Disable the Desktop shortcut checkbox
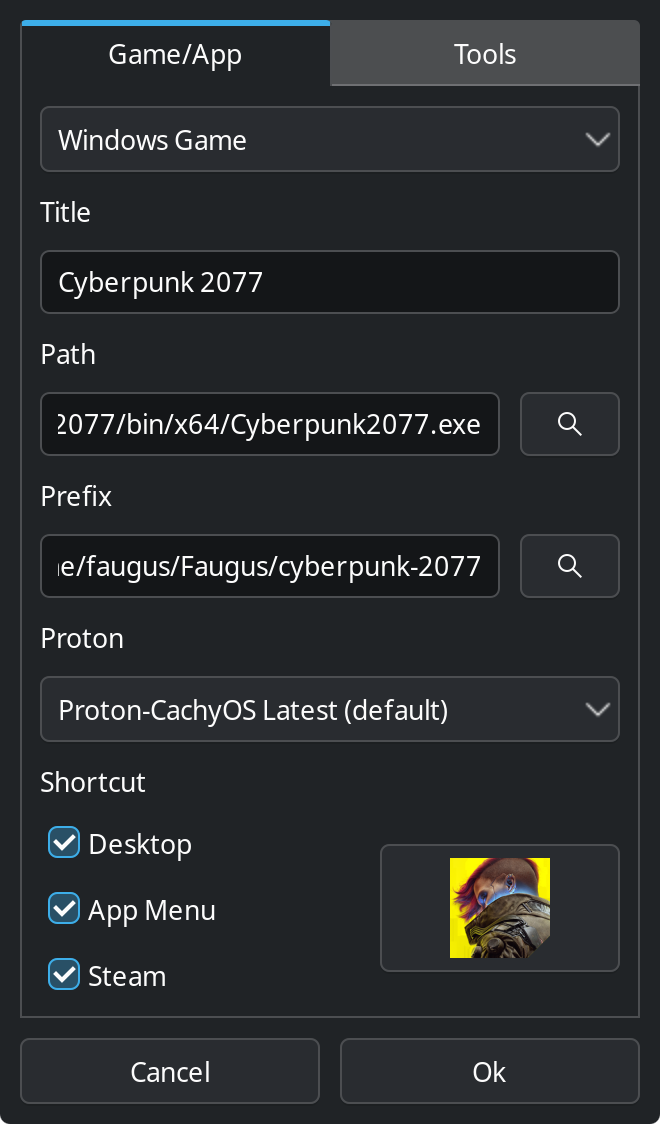 (64, 842)
